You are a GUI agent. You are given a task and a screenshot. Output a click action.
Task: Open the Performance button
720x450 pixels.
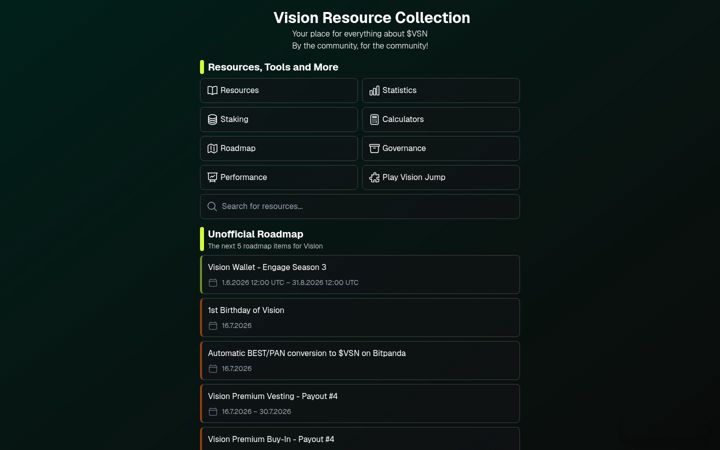279,177
